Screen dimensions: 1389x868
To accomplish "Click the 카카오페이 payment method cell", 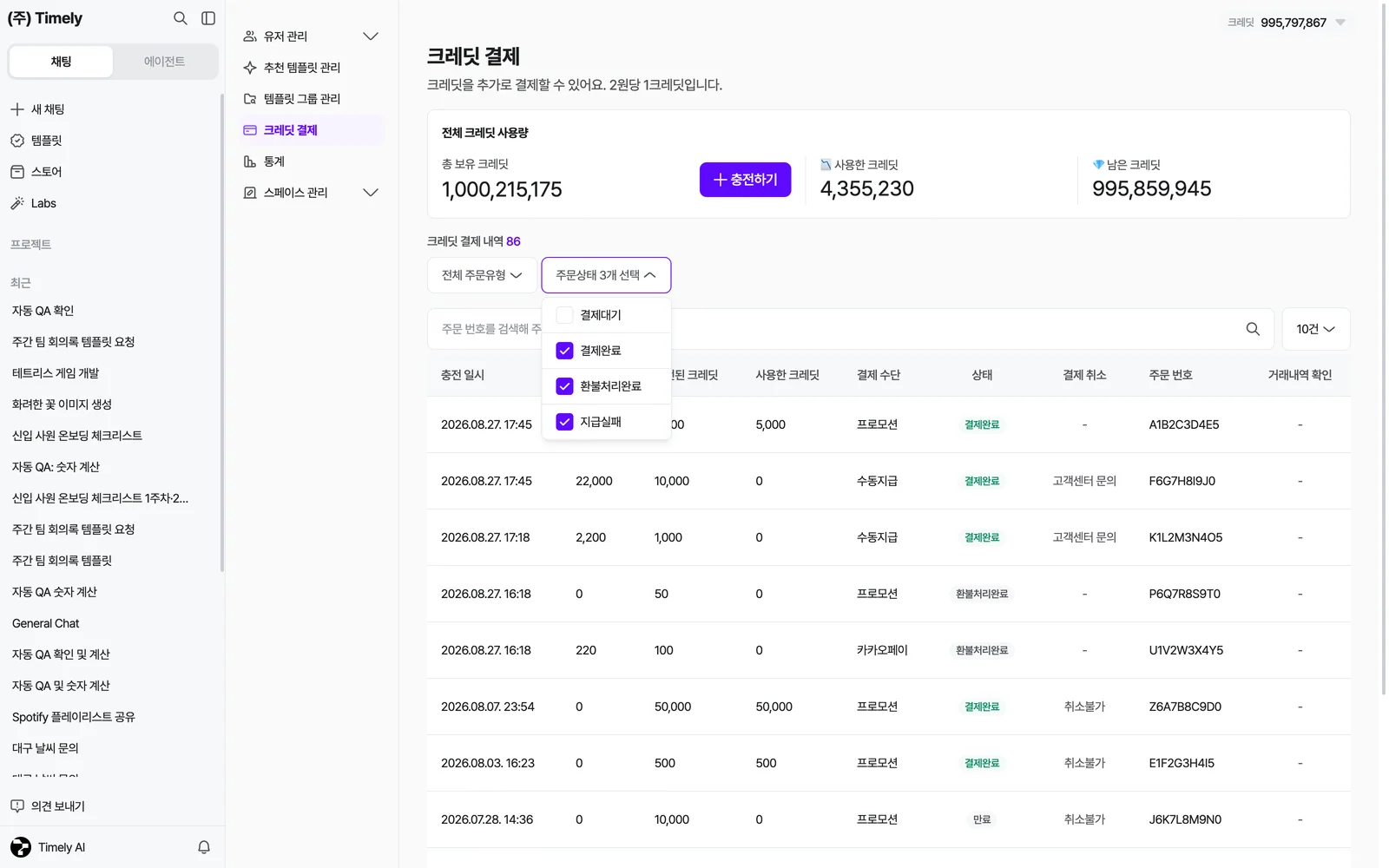I will [882, 650].
